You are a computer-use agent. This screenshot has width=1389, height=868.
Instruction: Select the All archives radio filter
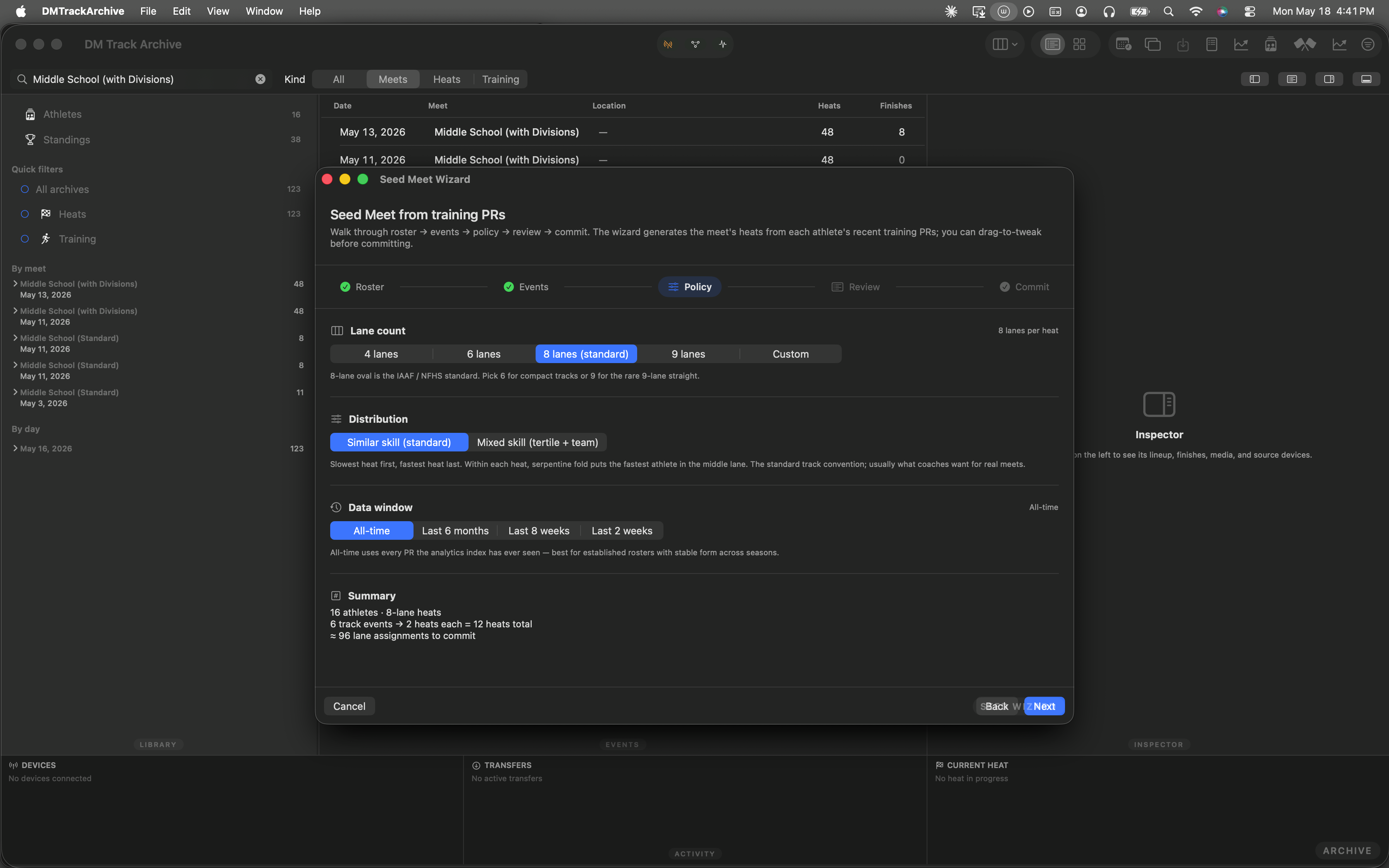pos(25,189)
